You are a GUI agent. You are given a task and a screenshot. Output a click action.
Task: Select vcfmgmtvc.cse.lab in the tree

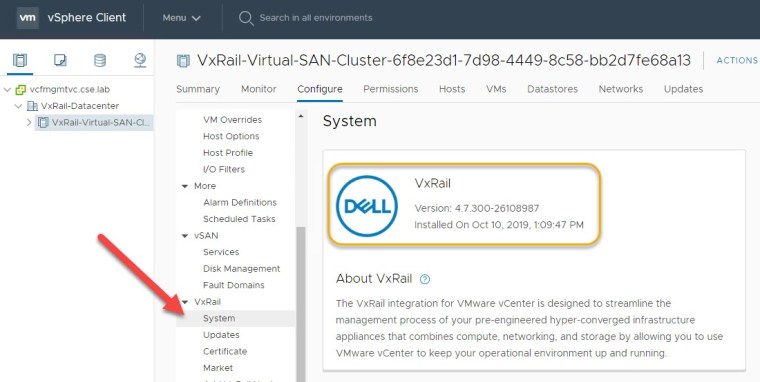(70, 90)
